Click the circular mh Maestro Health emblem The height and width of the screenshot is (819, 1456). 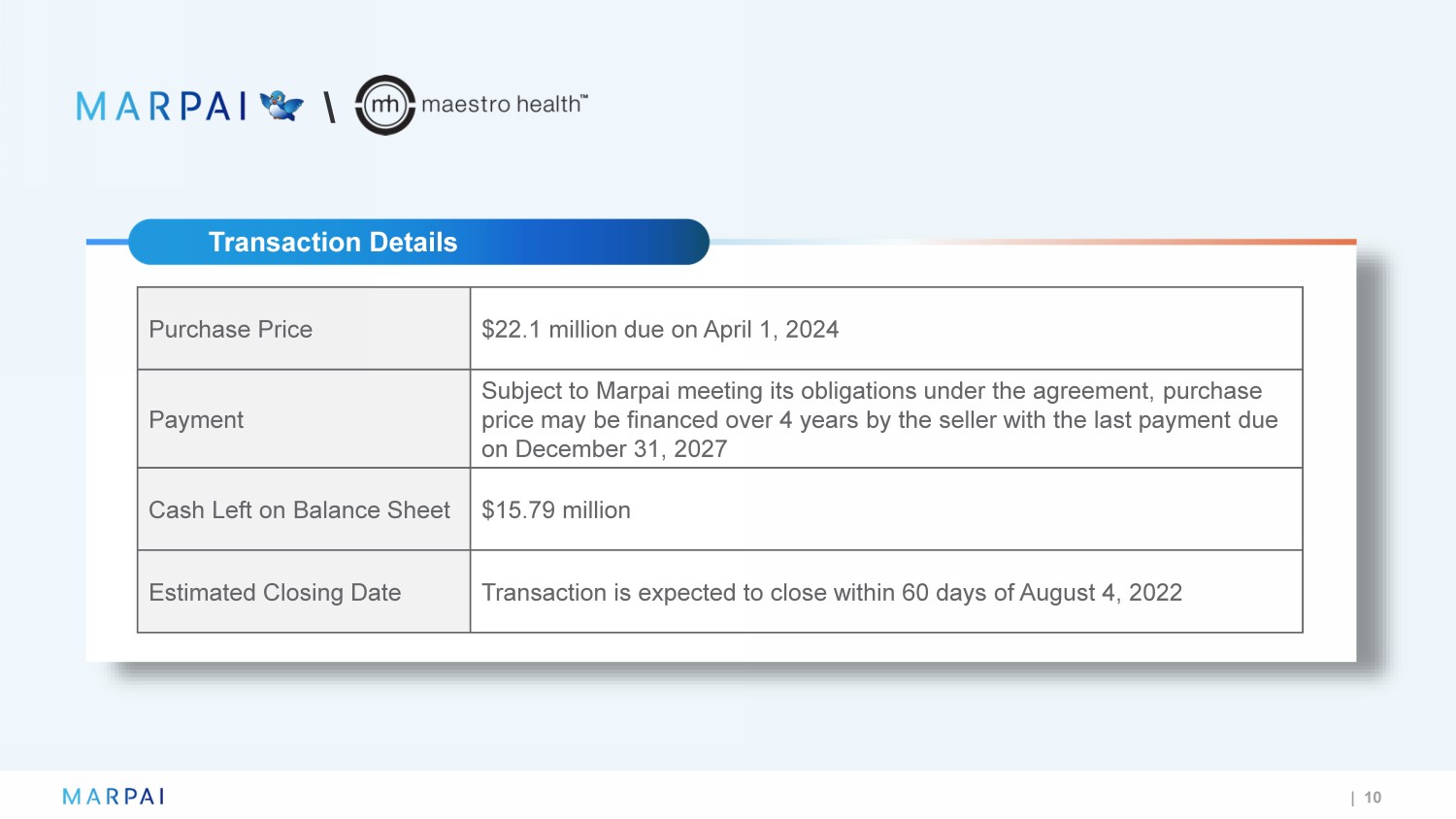click(x=385, y=105)
